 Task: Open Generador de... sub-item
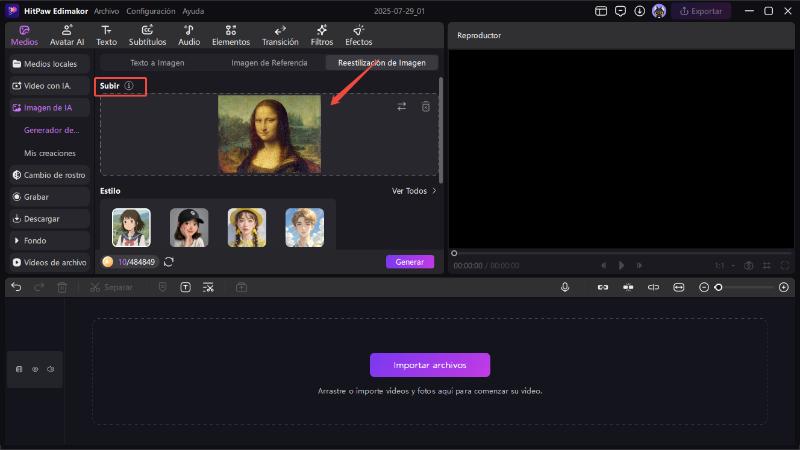click(51, 130)
